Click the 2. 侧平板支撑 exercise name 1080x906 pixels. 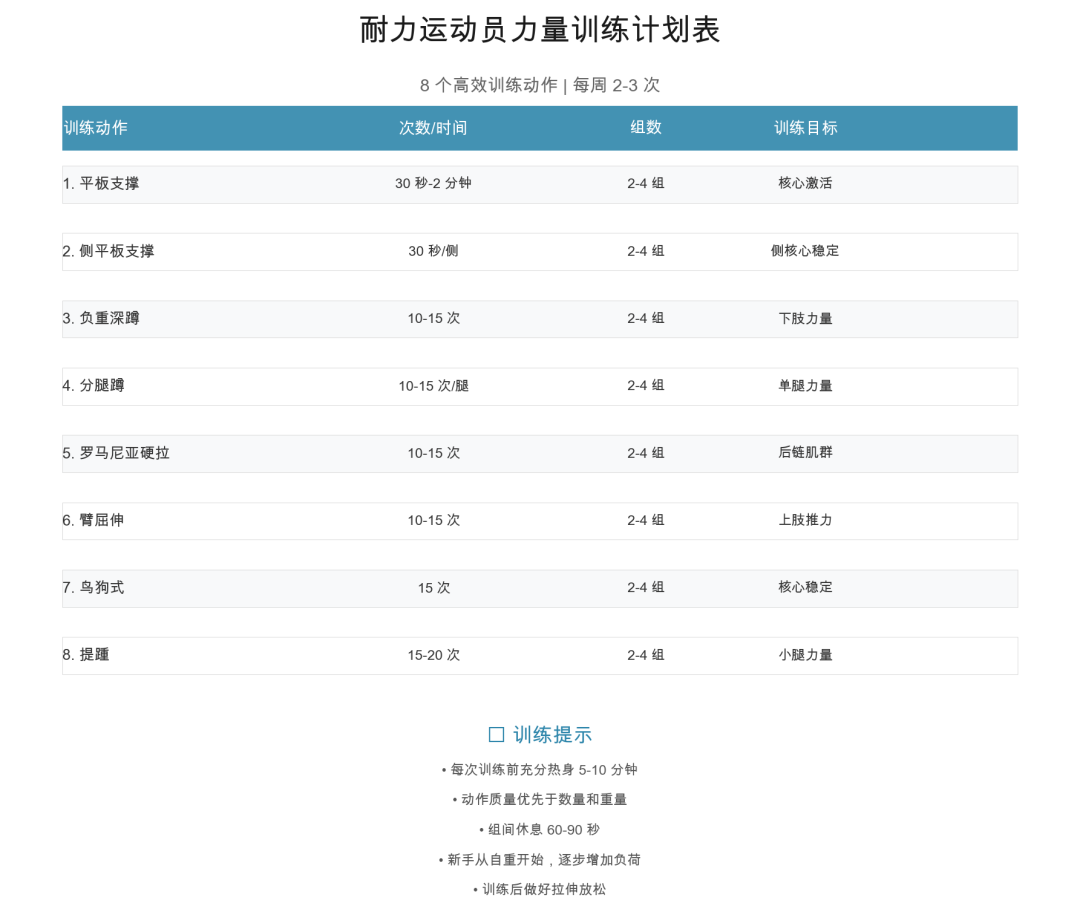click(108, 252)
